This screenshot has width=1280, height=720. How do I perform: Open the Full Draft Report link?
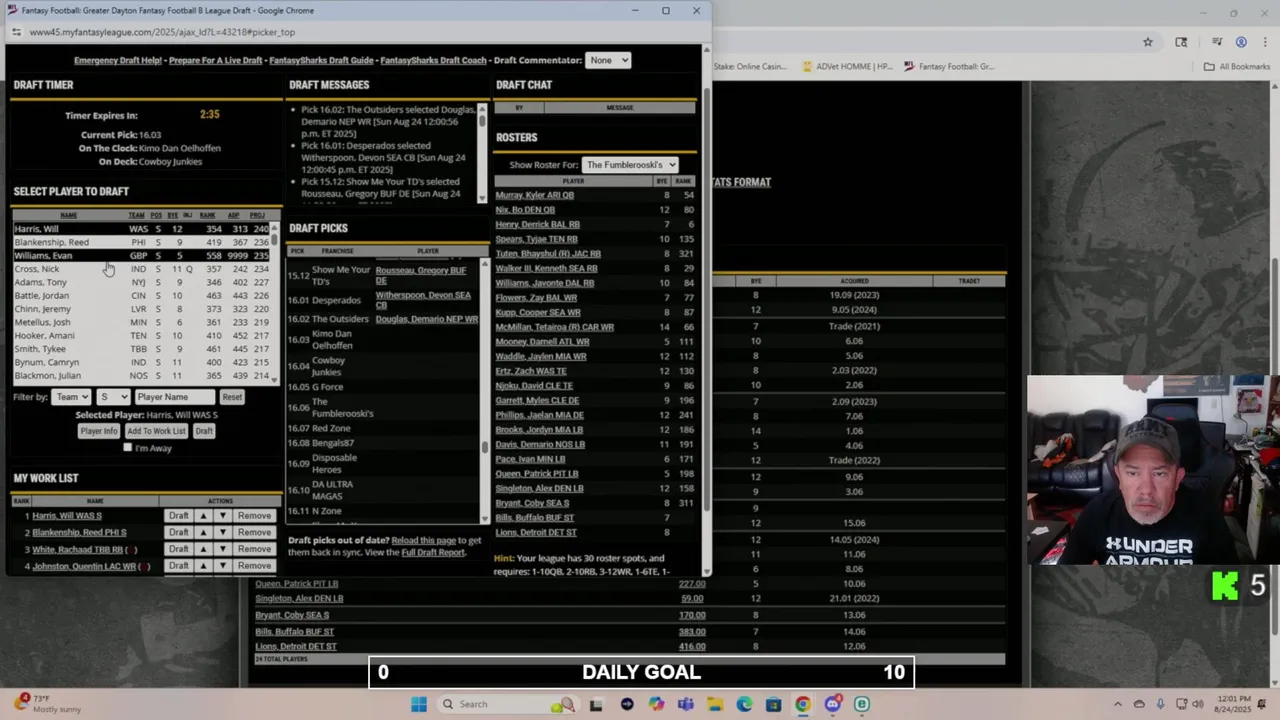(x=433, y=552)
